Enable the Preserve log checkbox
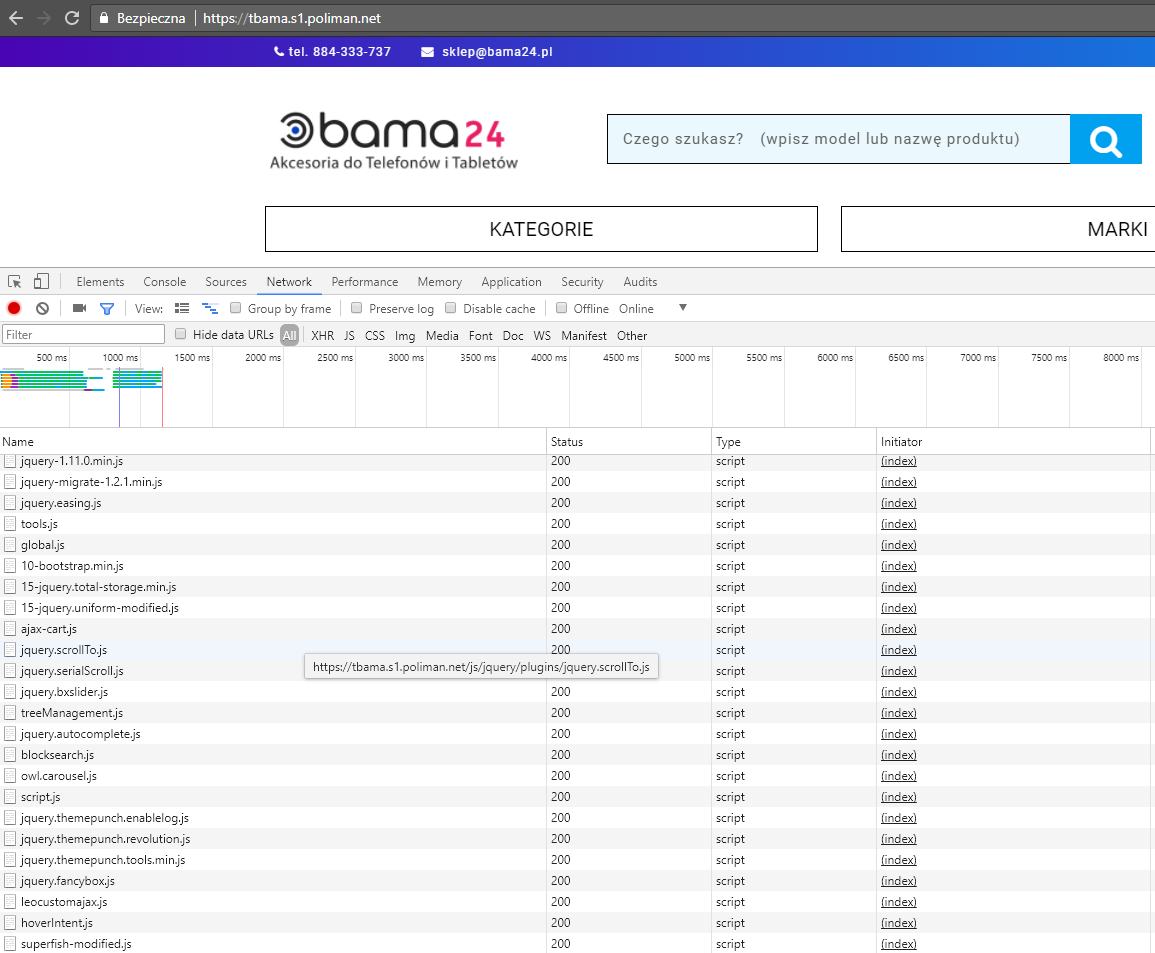 (355, 309)
